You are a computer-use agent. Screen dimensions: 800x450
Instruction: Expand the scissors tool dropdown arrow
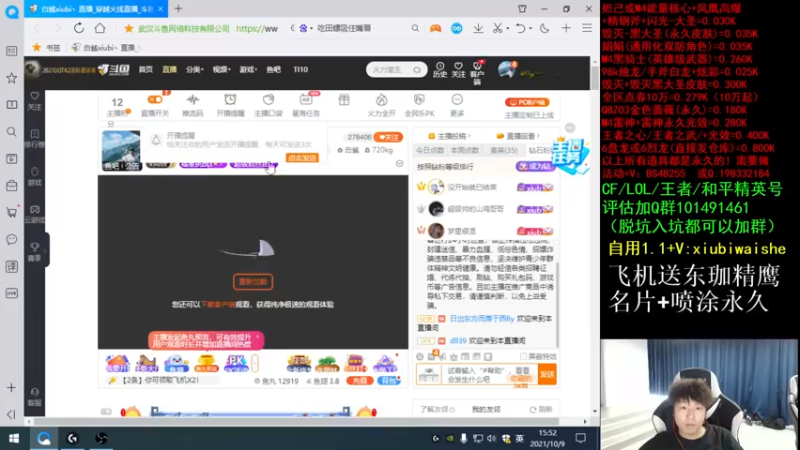pyautogui.click(x=508, y=29)
